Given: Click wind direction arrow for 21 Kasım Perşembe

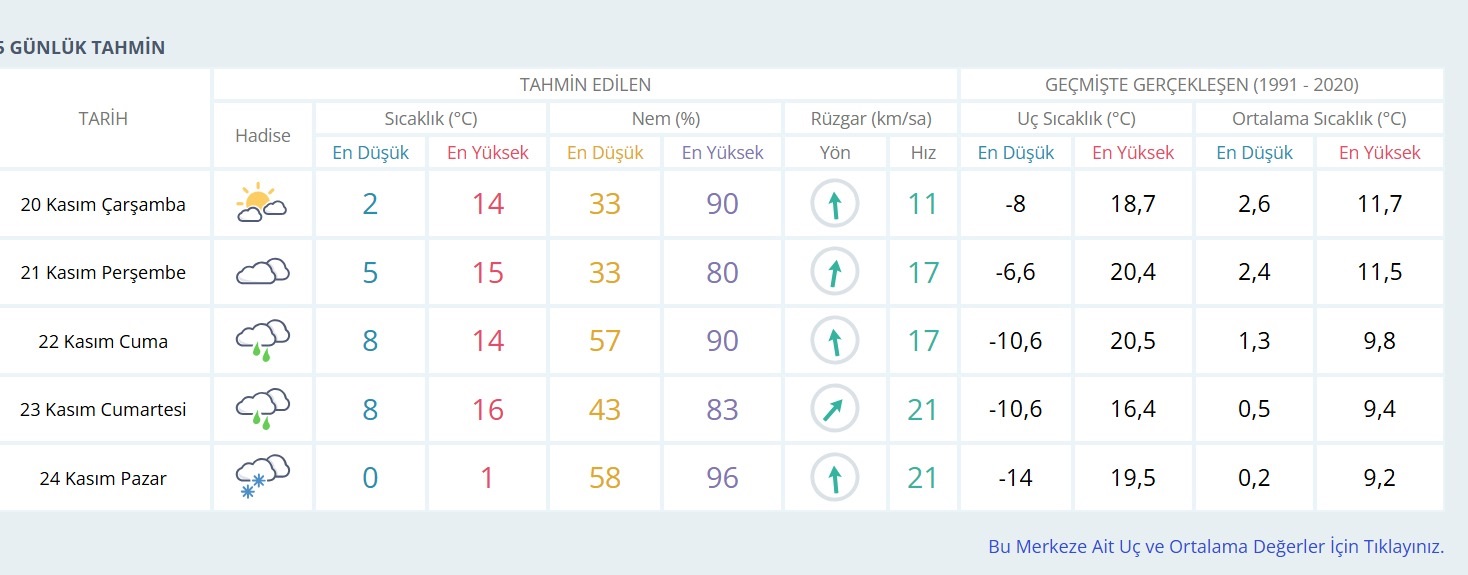Looking at the screenshot, I should [834, 272].
